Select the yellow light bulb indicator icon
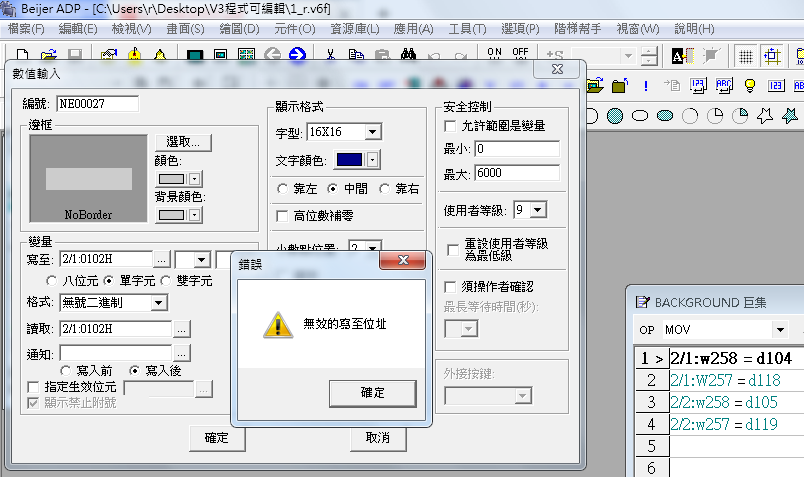This screenshot has width=804, height=477. pyautogui.click(x=749, y=86)
